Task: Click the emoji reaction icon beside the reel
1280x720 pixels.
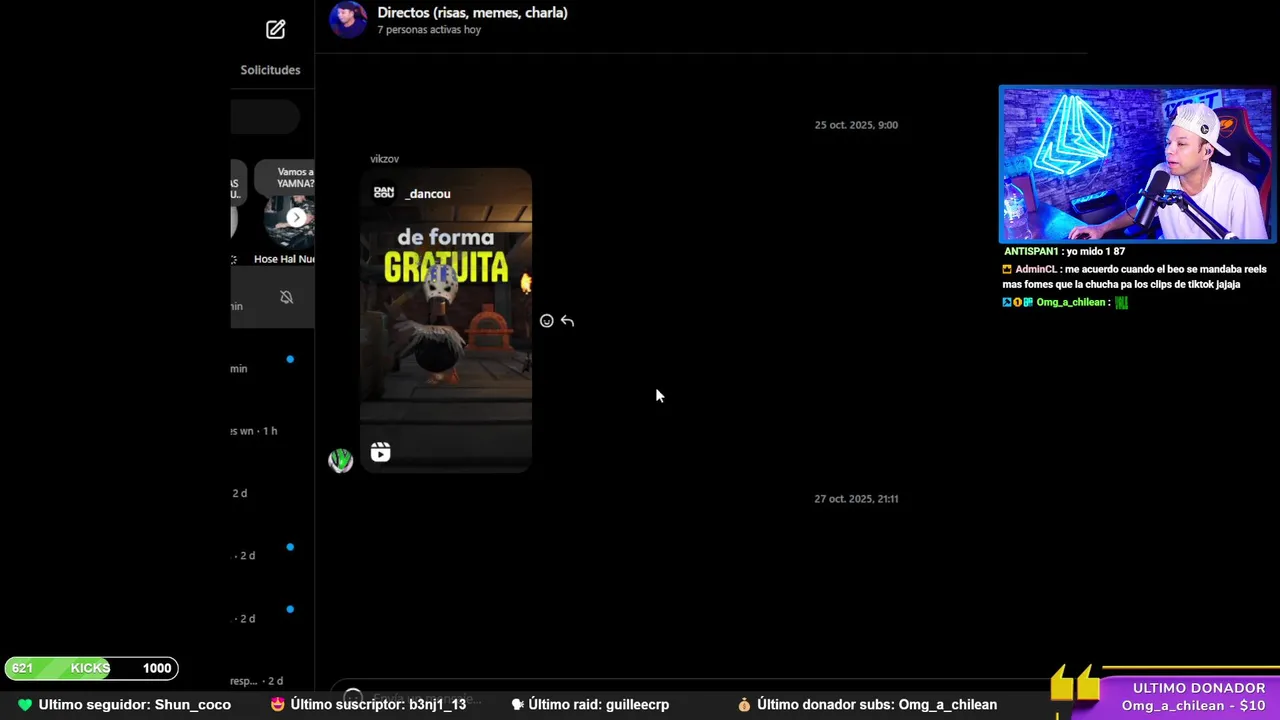Action: pyautogui.click(x=546, y=321)
